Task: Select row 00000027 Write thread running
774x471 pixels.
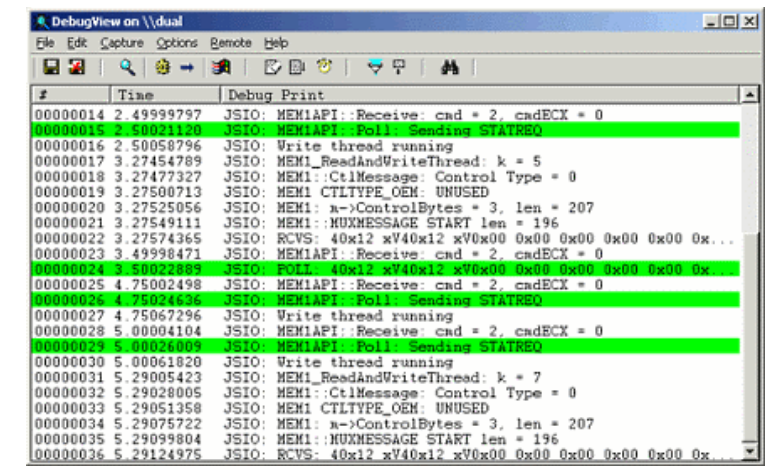Action: pyautogui.click(x=386, y=315)
